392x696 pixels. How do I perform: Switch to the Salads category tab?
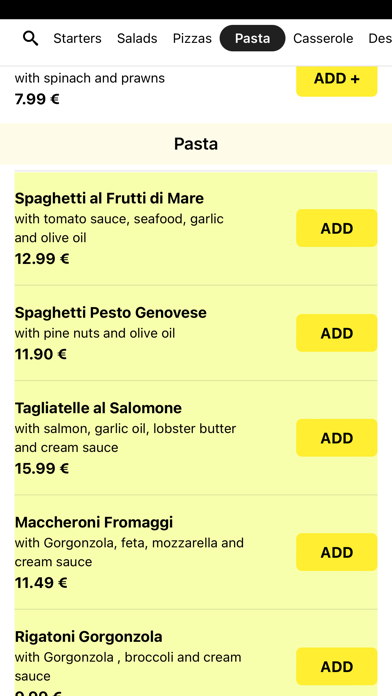coord(137,39)
